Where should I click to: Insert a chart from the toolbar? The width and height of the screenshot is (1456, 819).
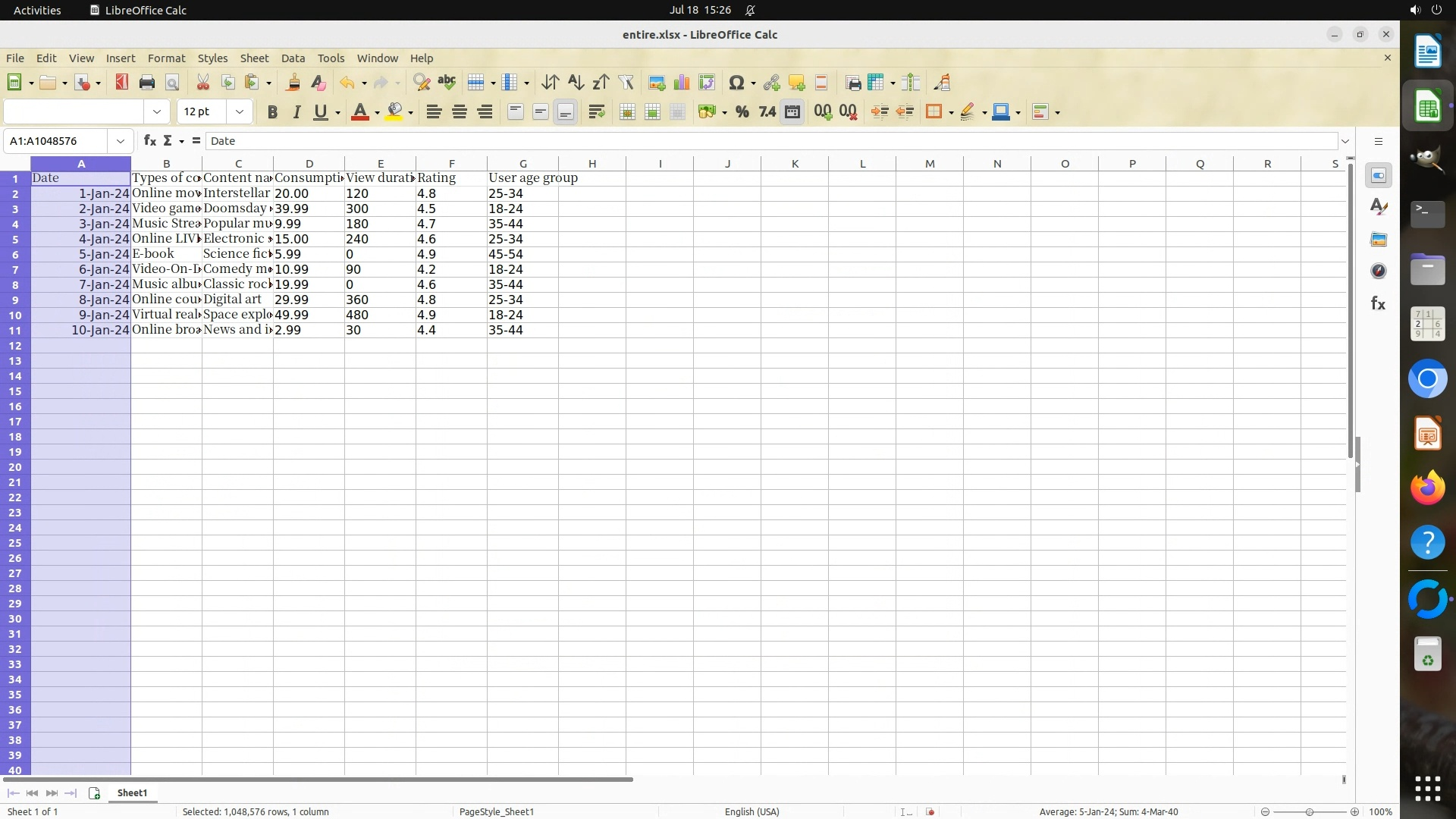point(682,83)
